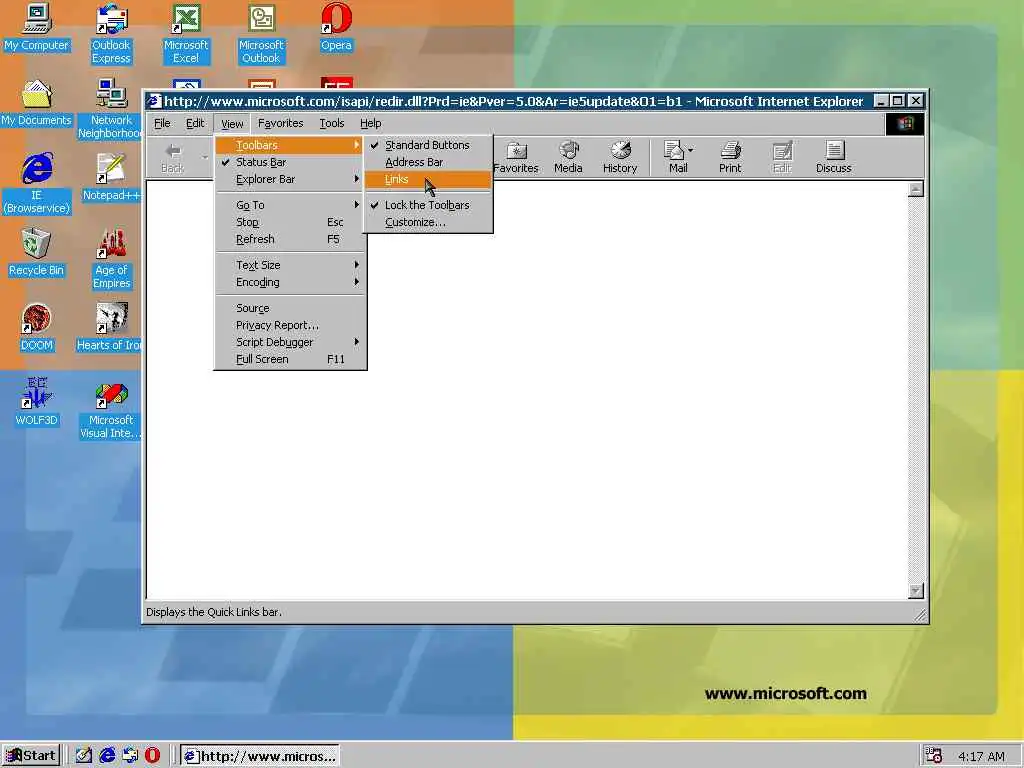Toggle Lock the Toolbars option
The width and height of the screenshot is (1024, 768).
point(428,205)
